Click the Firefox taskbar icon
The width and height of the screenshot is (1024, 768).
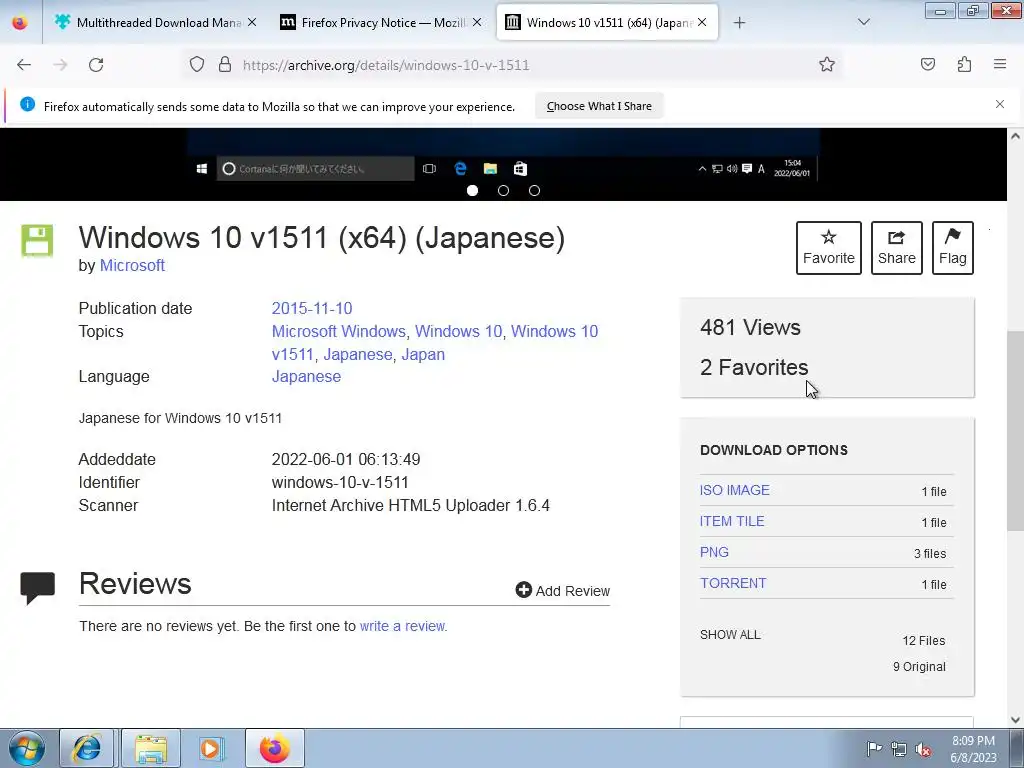pyautogui.click(x=275, y=748)
